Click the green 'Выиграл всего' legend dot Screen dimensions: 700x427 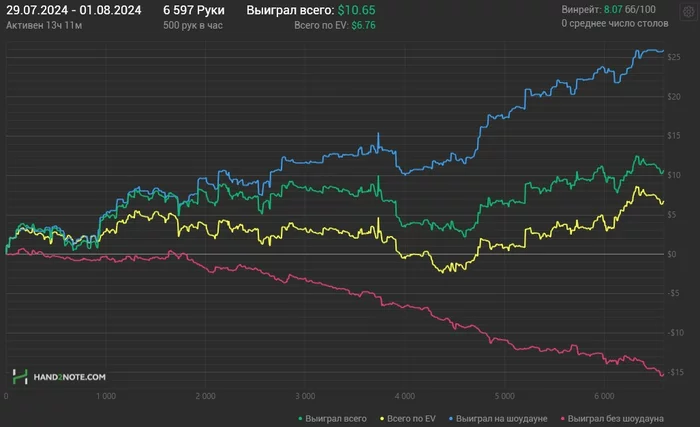[302, 417]
